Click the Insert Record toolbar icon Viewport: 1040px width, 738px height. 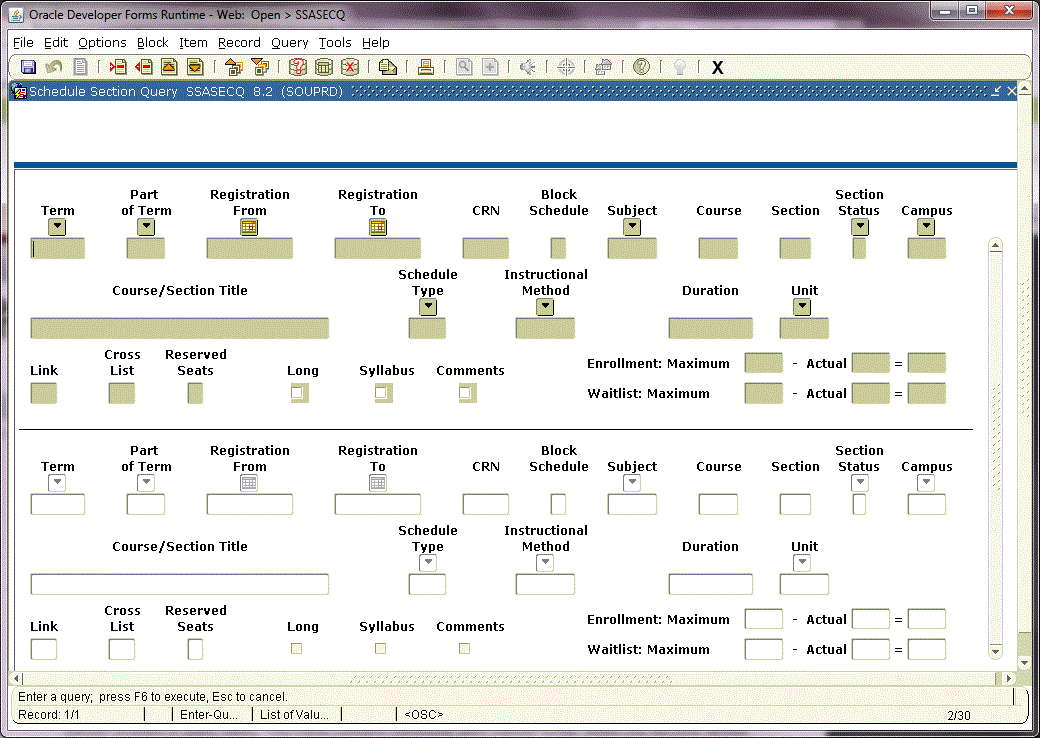pos(118,67)
